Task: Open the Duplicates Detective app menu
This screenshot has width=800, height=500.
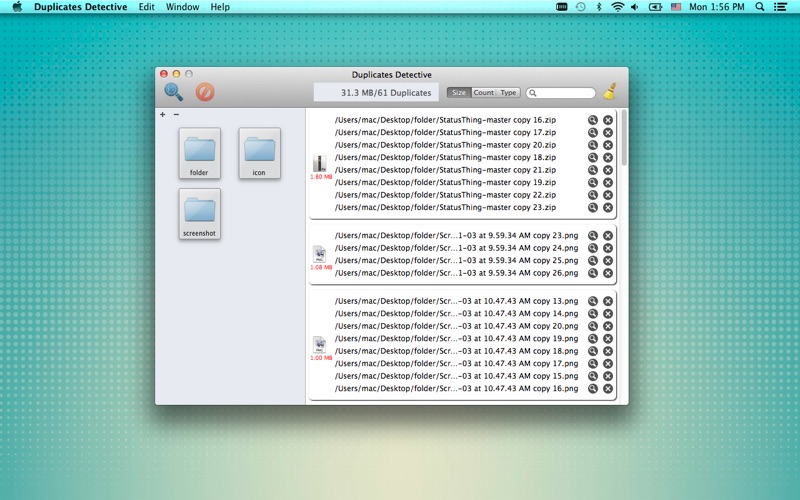Action: (x=81, y=7)
